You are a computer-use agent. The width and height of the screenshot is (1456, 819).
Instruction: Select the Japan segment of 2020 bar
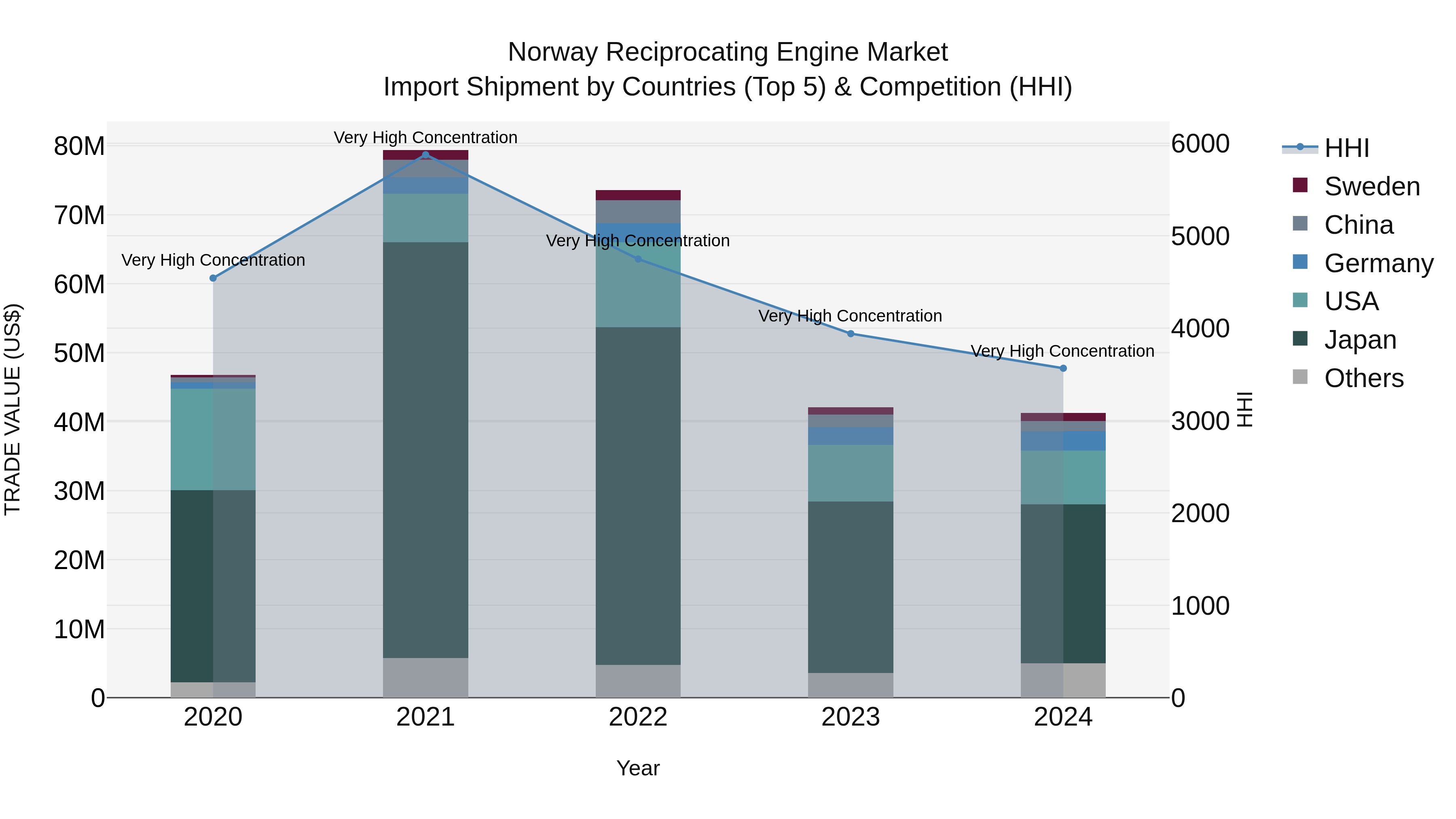tap(213, 586)
